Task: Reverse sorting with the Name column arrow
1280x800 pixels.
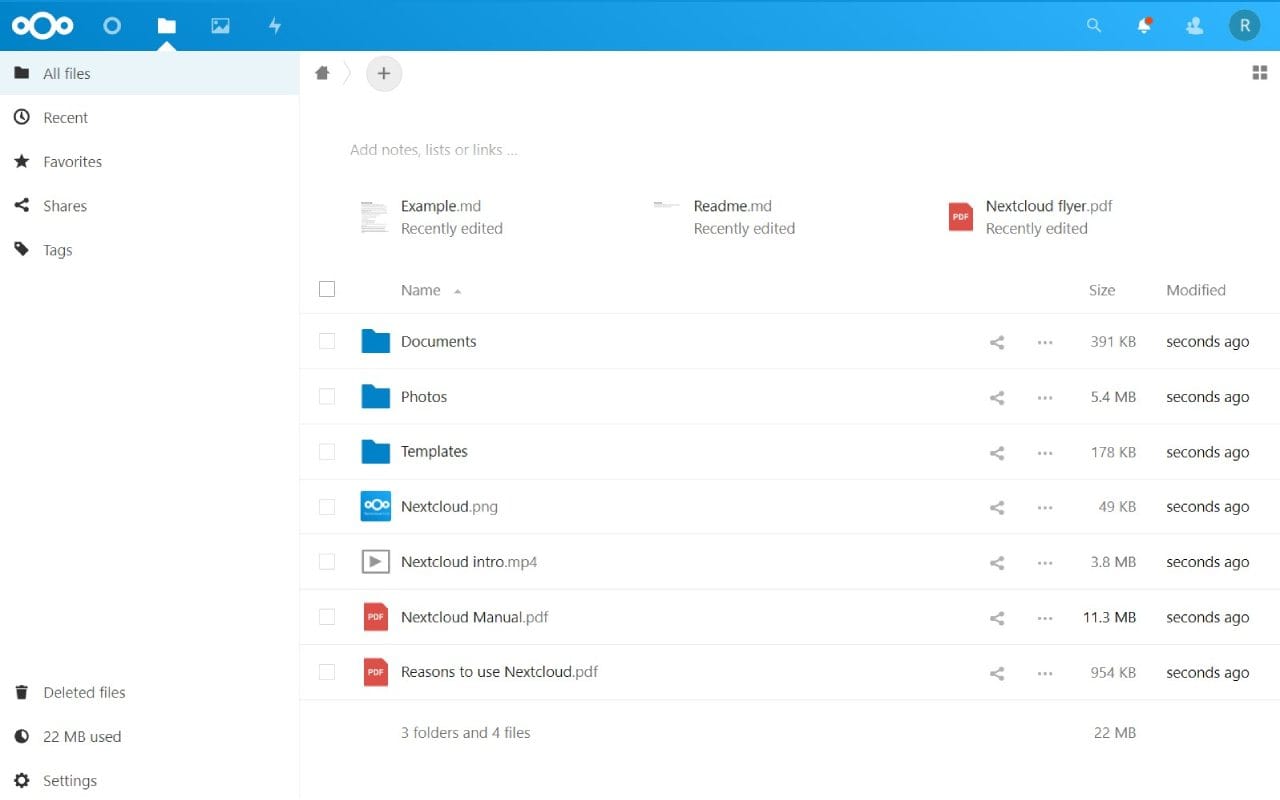Action: click(457, 290)
